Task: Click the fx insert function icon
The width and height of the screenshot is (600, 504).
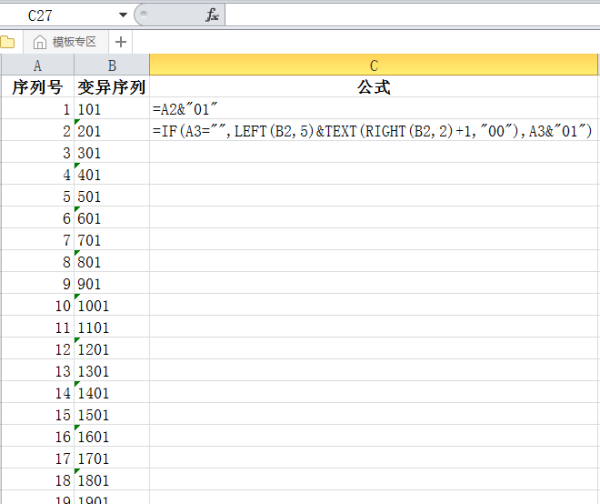Action: [212, 15]
